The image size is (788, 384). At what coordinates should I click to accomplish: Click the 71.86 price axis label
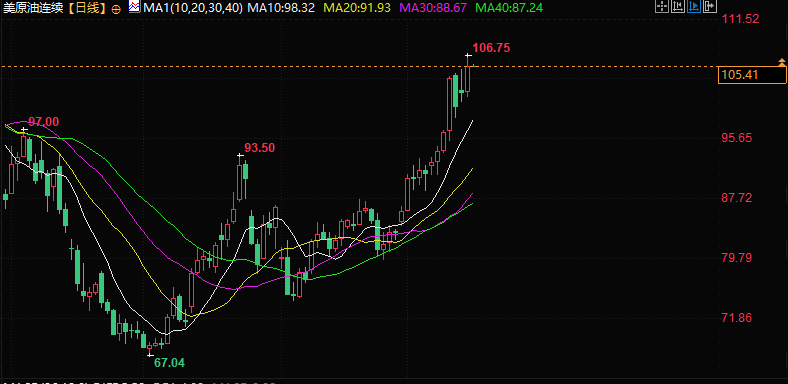(737, 318)
